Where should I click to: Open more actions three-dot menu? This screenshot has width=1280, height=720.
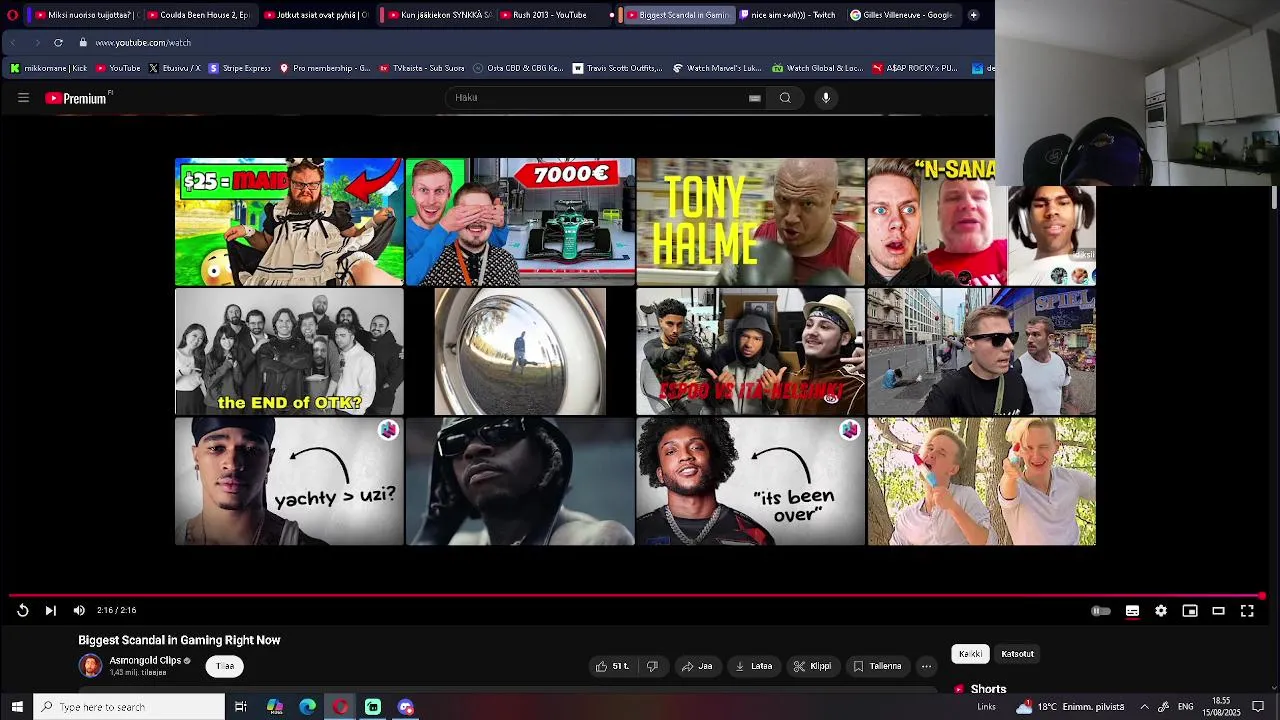(x=926, y=666)
